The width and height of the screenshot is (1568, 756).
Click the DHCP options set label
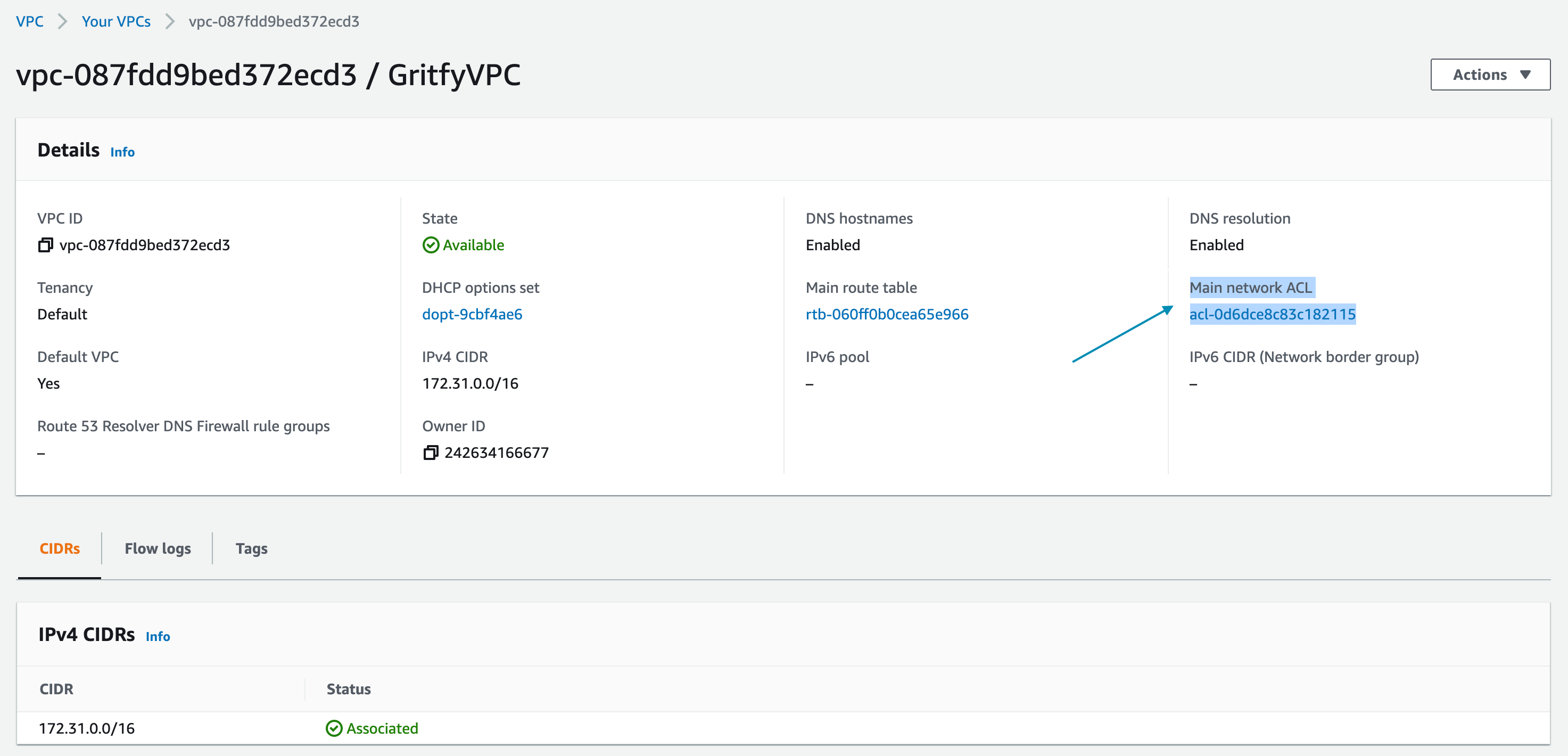[x=481, y=287]
